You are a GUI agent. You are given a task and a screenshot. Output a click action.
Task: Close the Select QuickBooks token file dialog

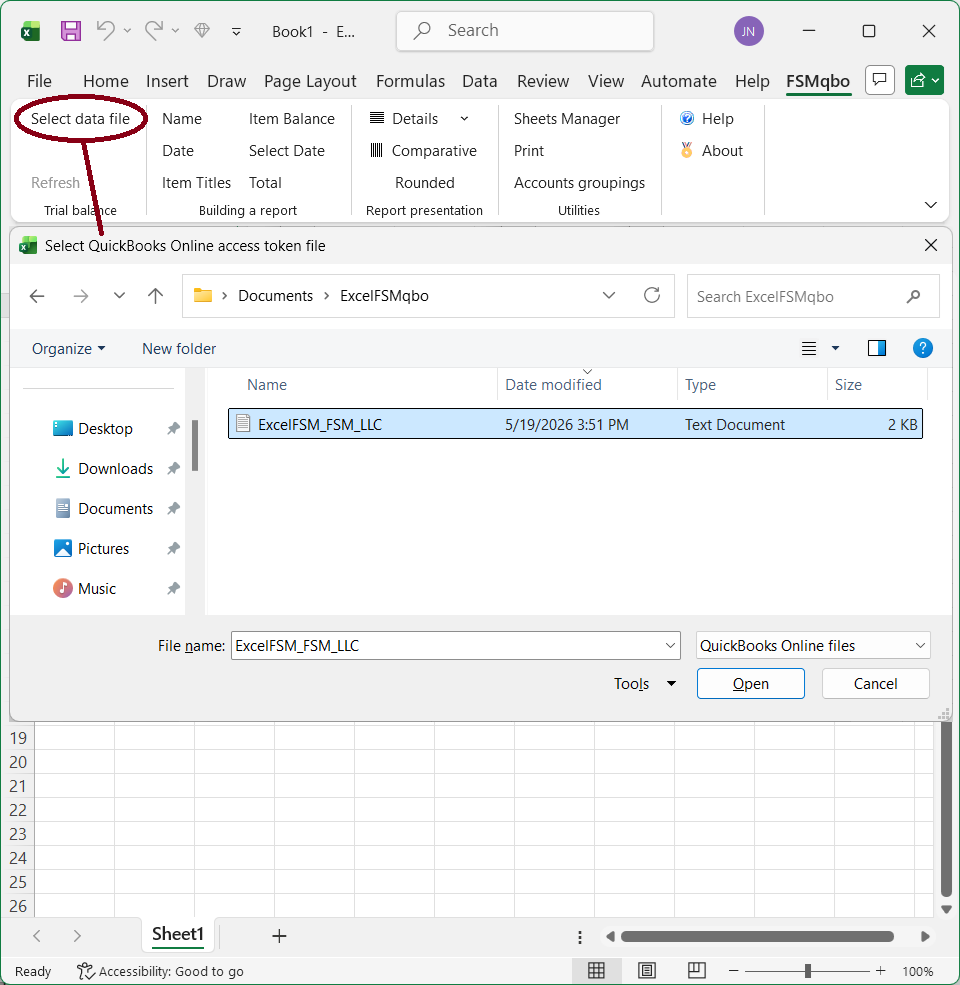(x=931, y=245)
